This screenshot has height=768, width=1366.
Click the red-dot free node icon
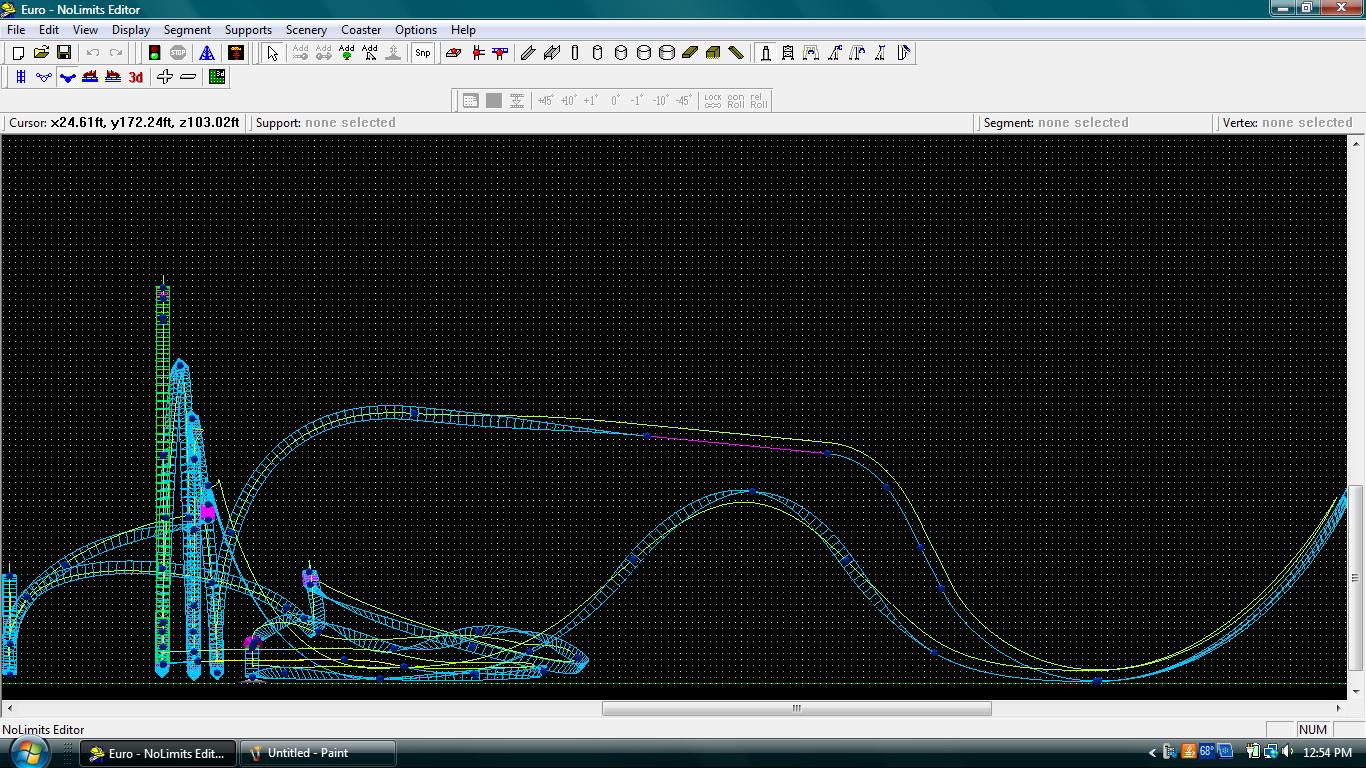[x=477, y=53]
